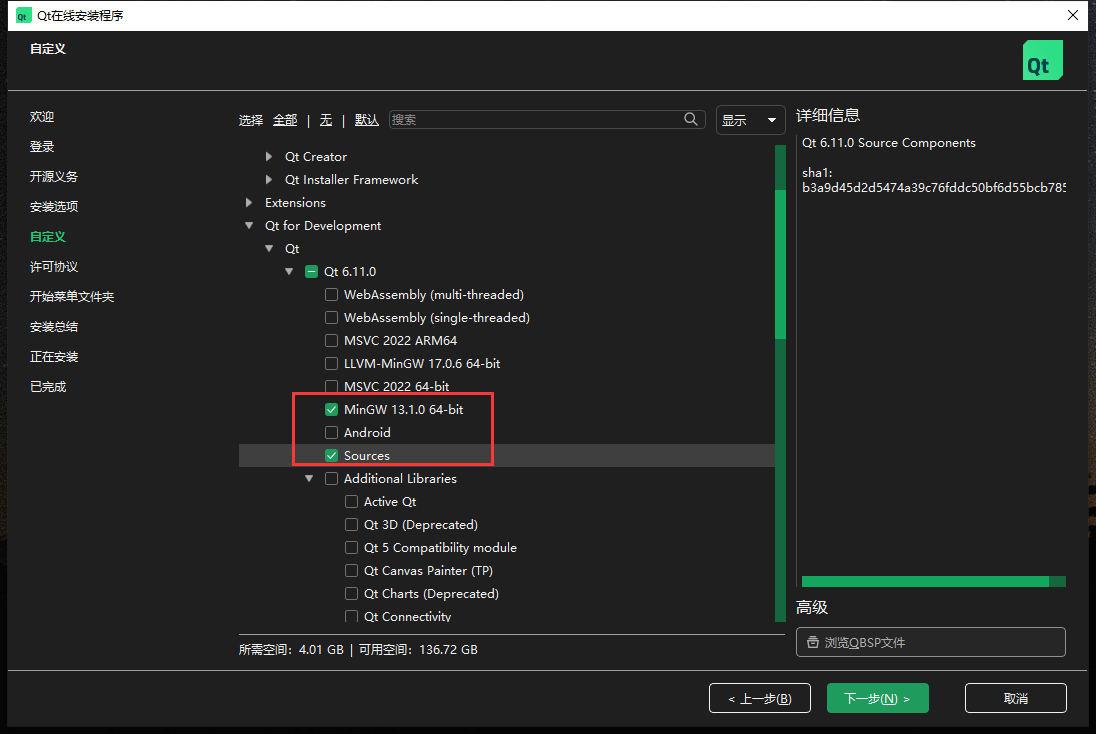Click the 默认 default selection link
1096x734 pixels.
(x=366, y=120)
